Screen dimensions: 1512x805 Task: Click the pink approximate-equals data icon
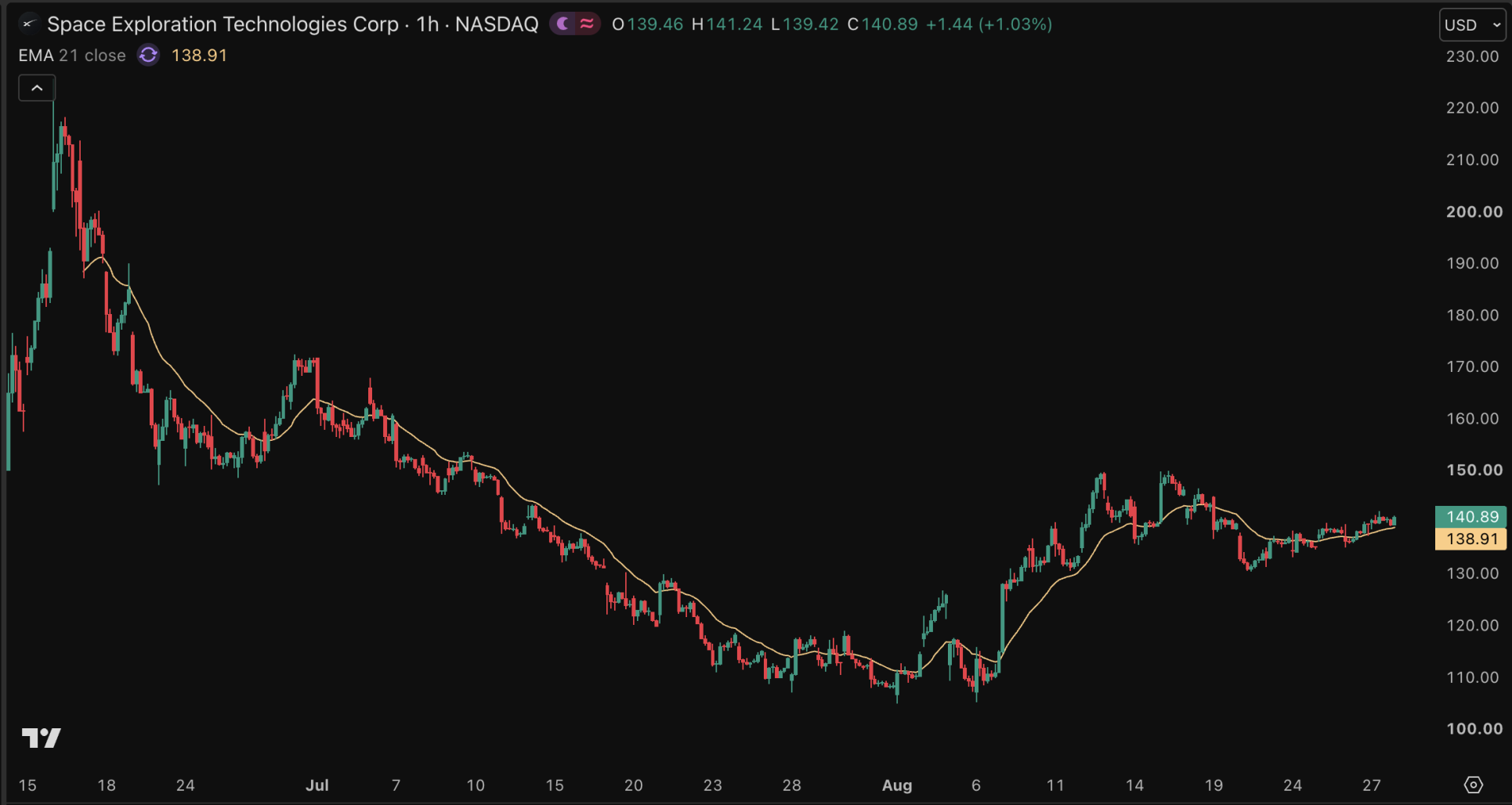click(587, 24)
